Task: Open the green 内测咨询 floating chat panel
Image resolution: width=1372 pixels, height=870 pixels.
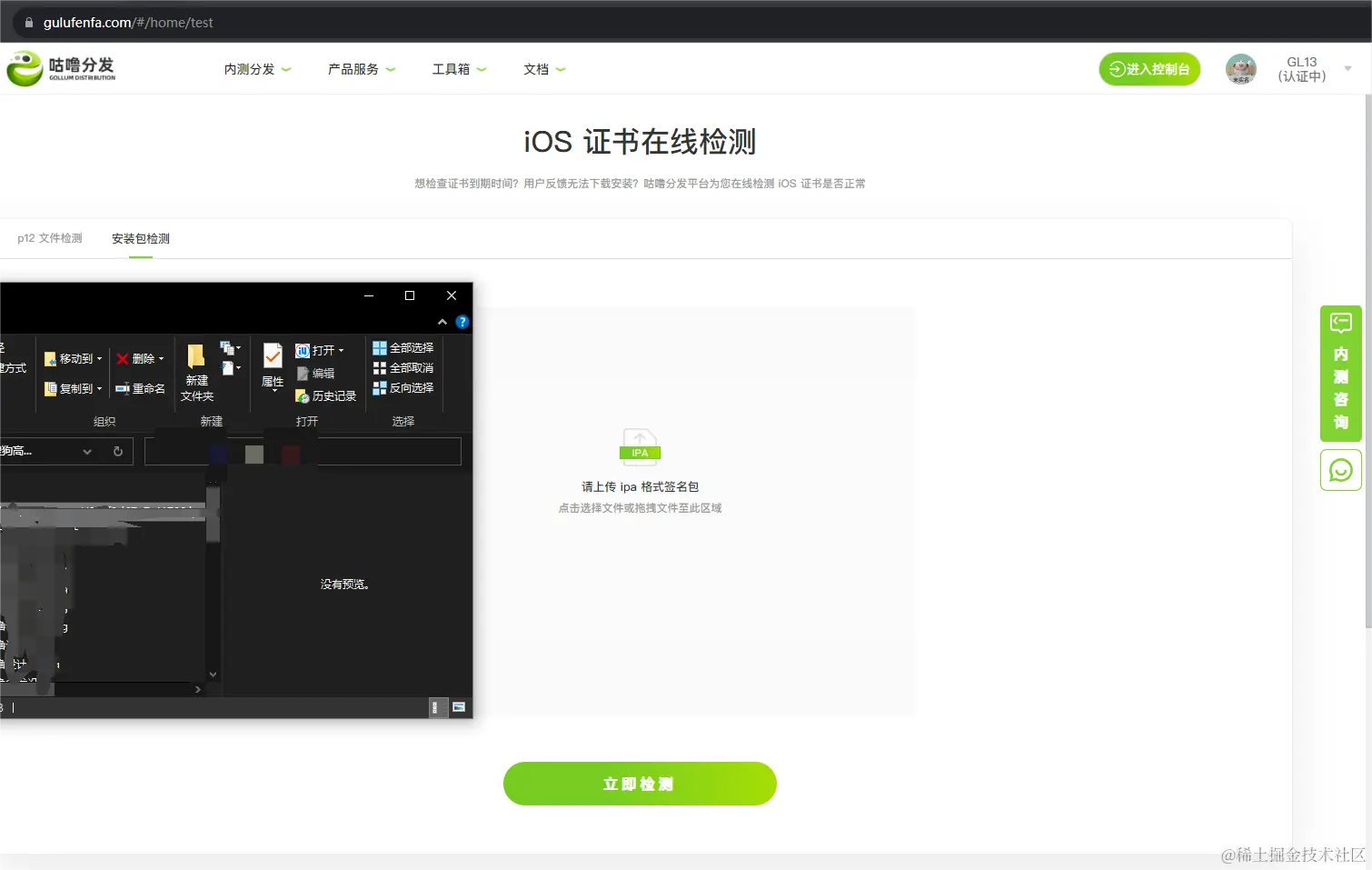Action: 1340,375
